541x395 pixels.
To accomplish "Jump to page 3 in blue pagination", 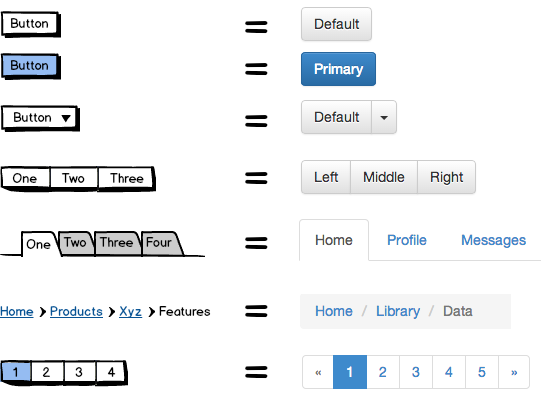I will tap(416, 372).
